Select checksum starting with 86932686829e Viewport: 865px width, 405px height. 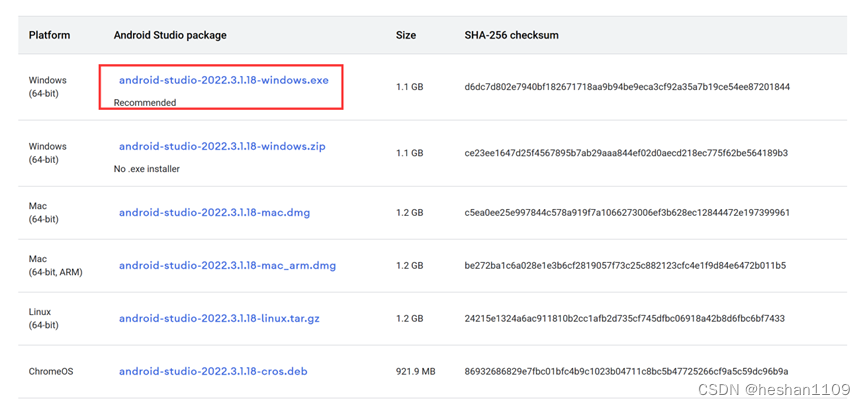coord(626,371)
